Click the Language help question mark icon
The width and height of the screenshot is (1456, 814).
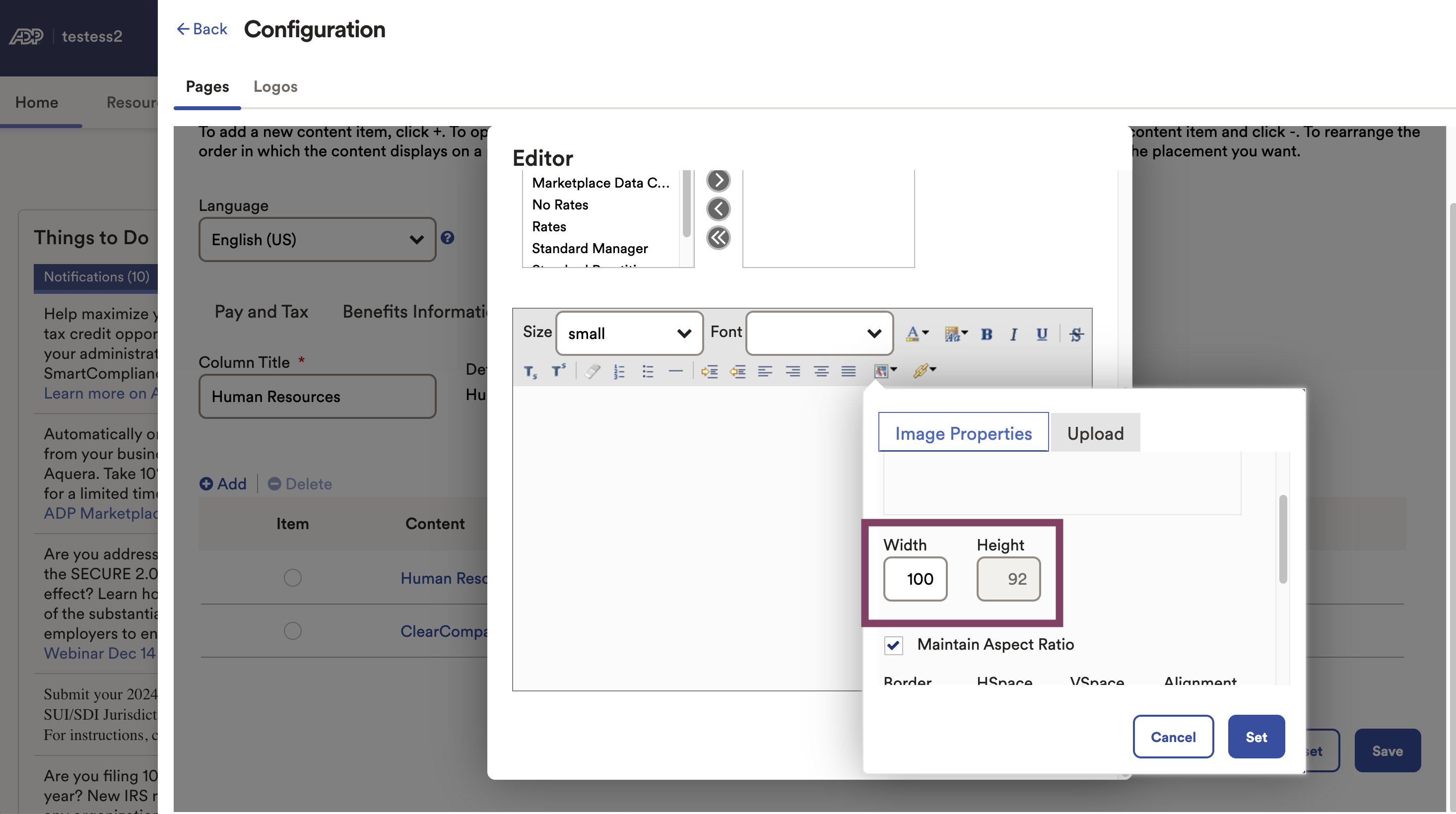pos(447,238)
